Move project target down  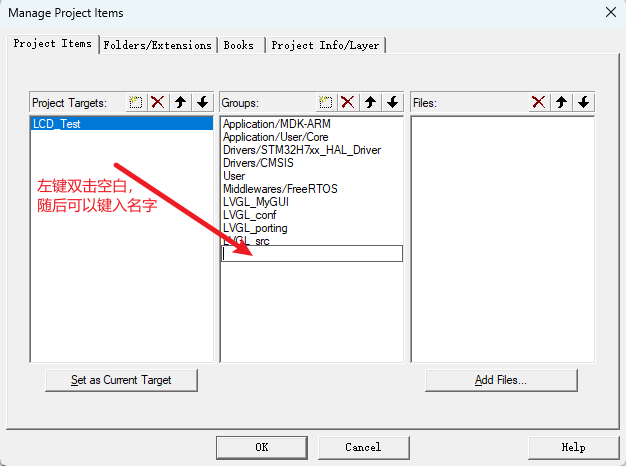click(x=203, y=103)
